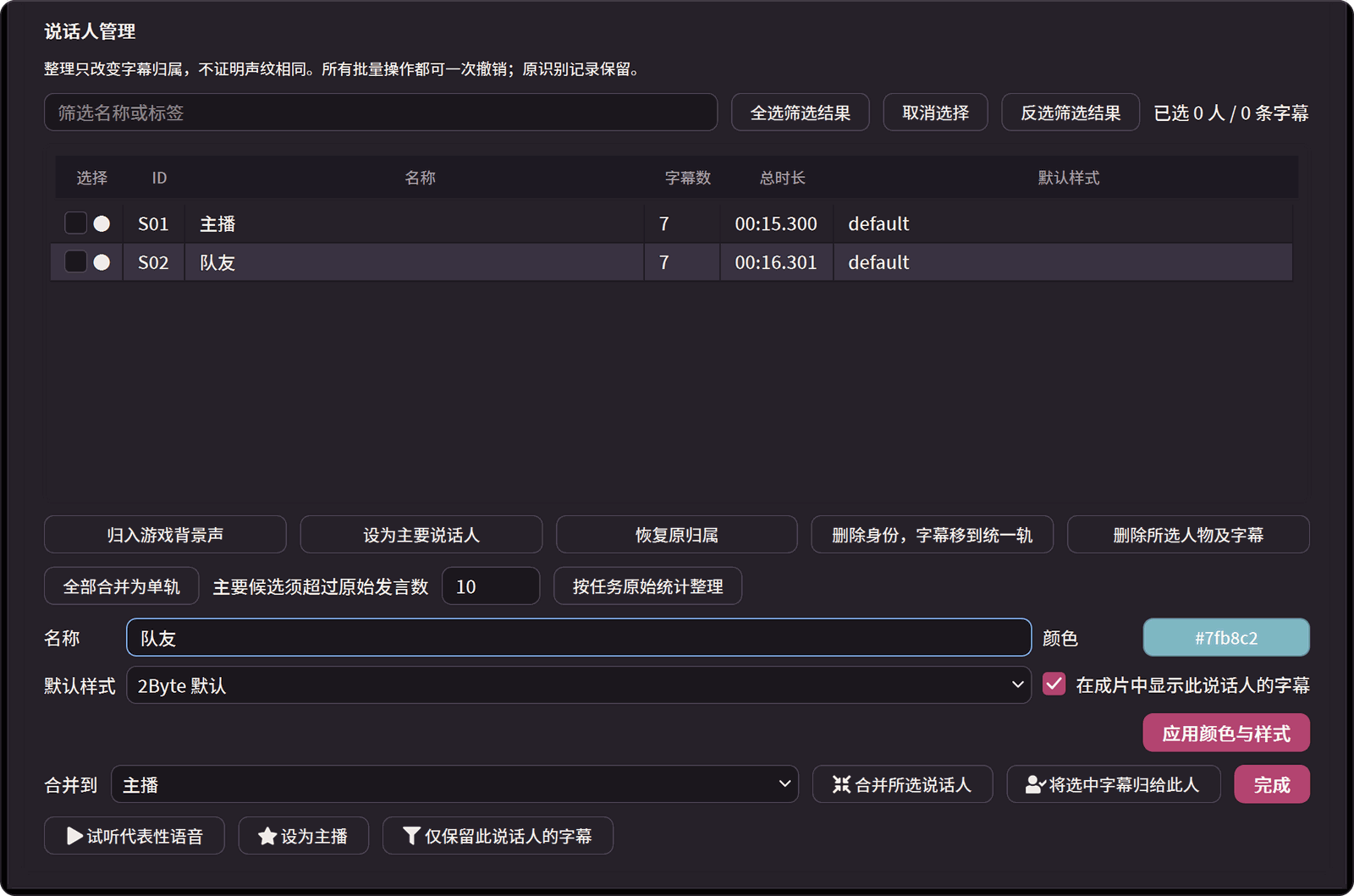Click the user icon on 将选中字幕归给此人
This screenshot has height=896, width=1354.
[x=1036, y=784]
